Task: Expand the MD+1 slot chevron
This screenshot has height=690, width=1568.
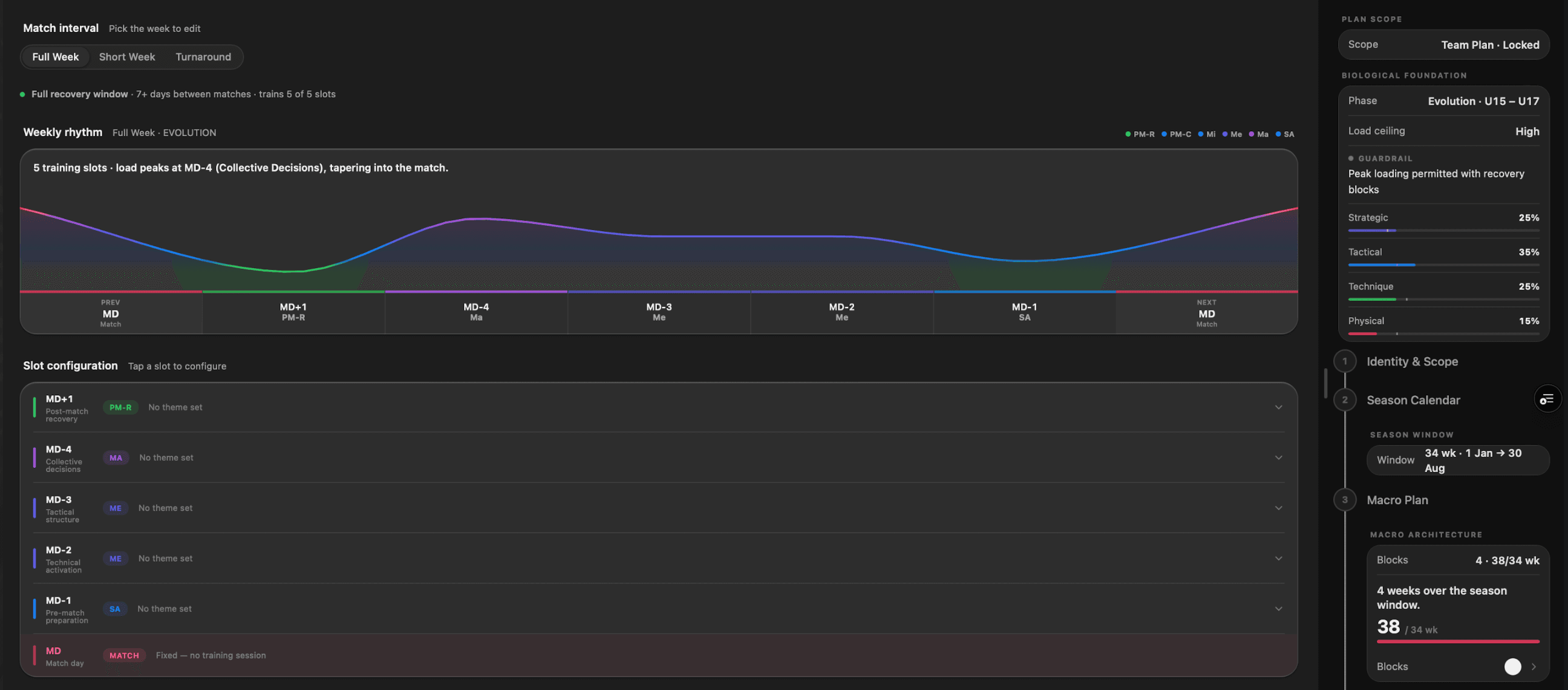Action: pos(1278,407)
